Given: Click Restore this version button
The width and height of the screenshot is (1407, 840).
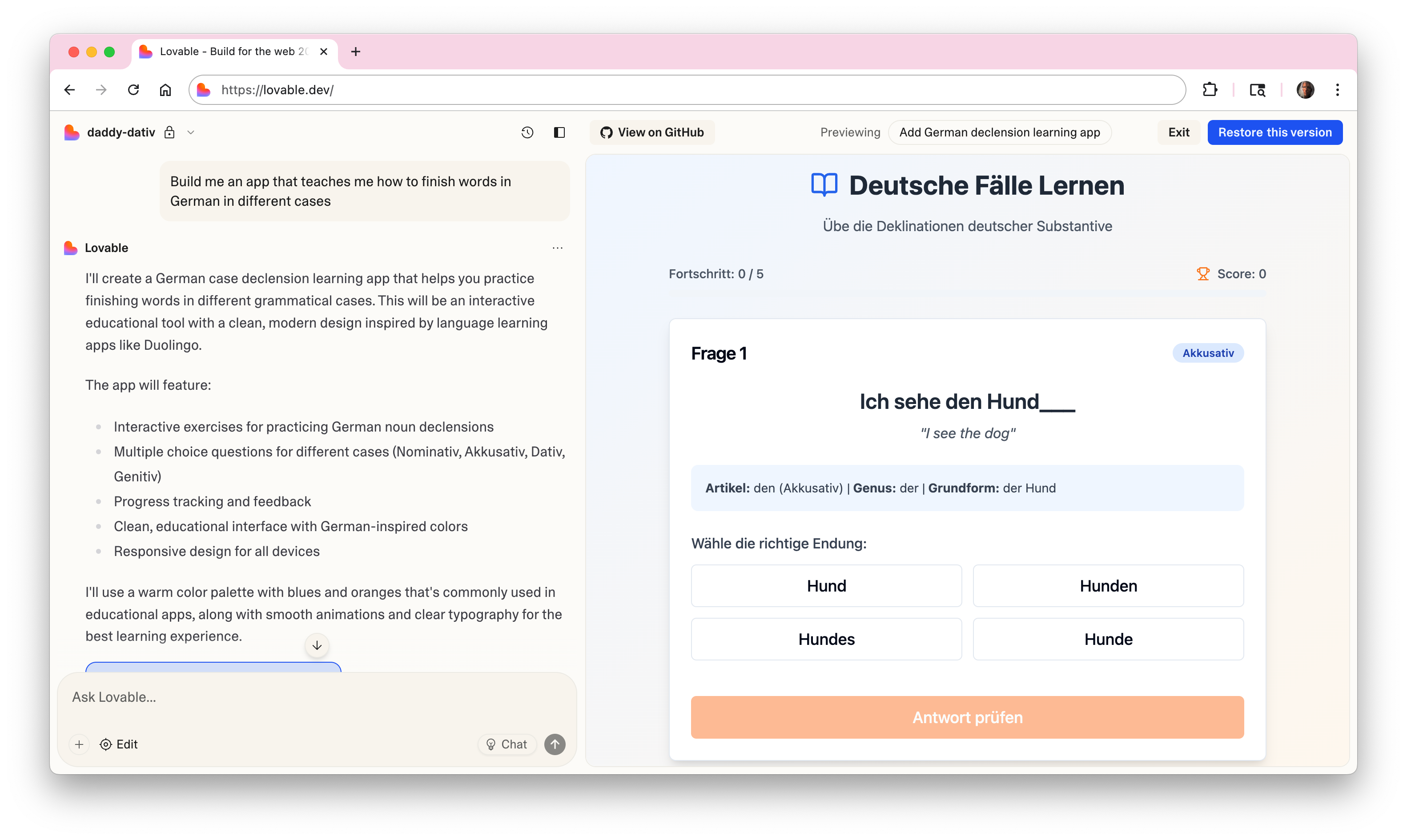Looking at the screenshot, I should [x=1274, y=132].
